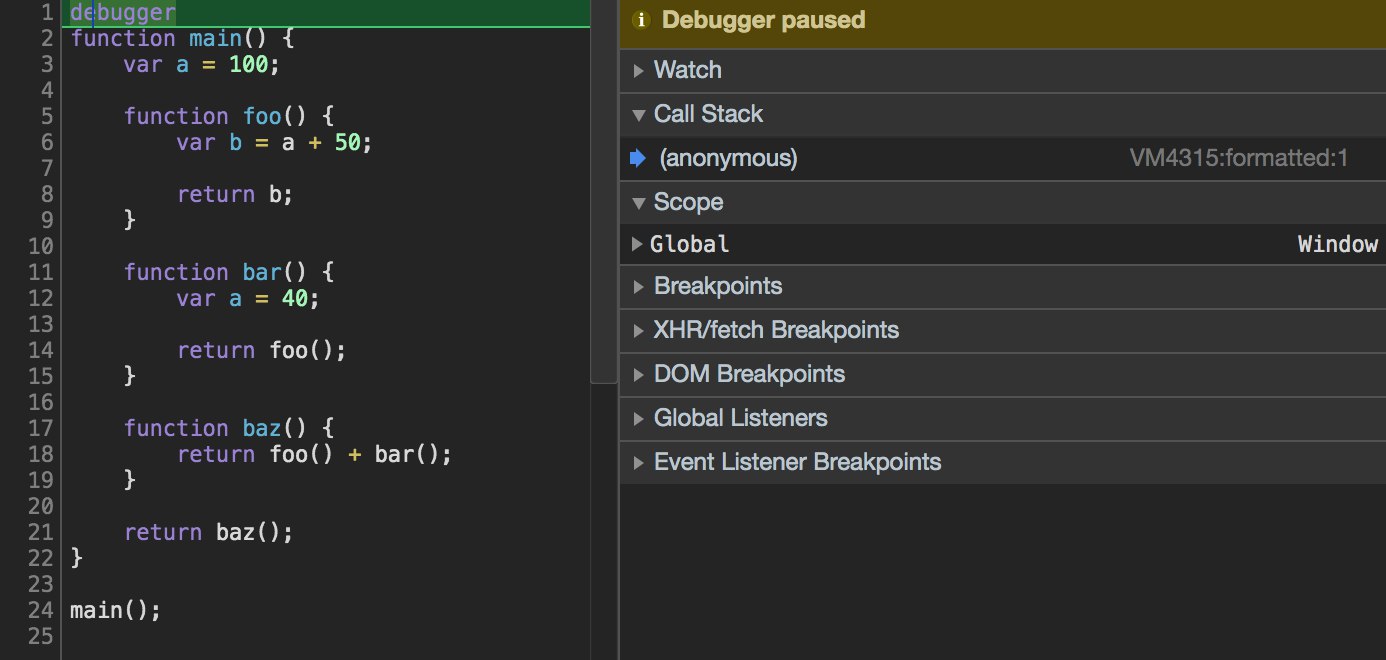Collapse the Scope section arrow
The width and height of the screenshot is (1386, 660).
[x=639, y=203]
